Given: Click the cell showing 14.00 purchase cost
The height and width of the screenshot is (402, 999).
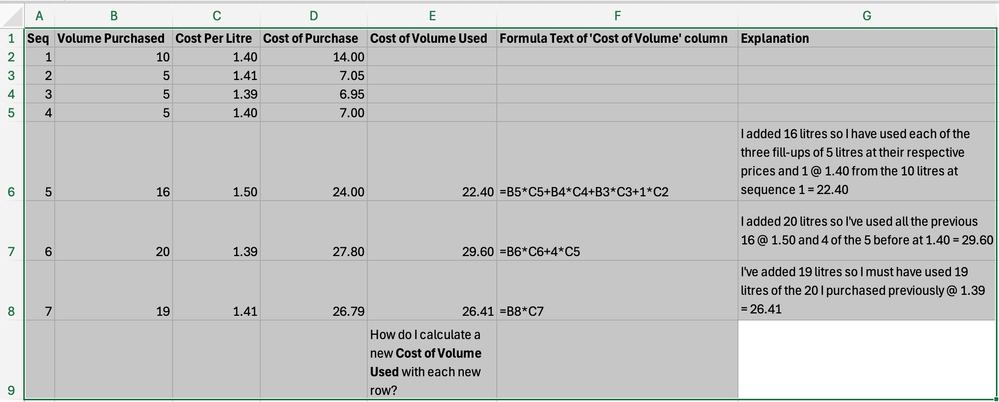Looking at the screenshot, I should [x=315, y=57].
